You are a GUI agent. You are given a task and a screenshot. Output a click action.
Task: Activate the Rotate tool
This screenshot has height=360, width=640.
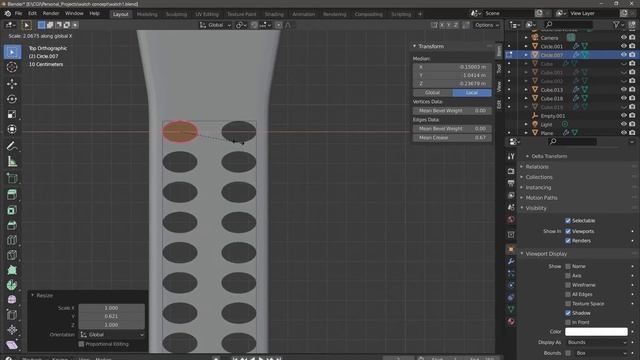(12, 99)
